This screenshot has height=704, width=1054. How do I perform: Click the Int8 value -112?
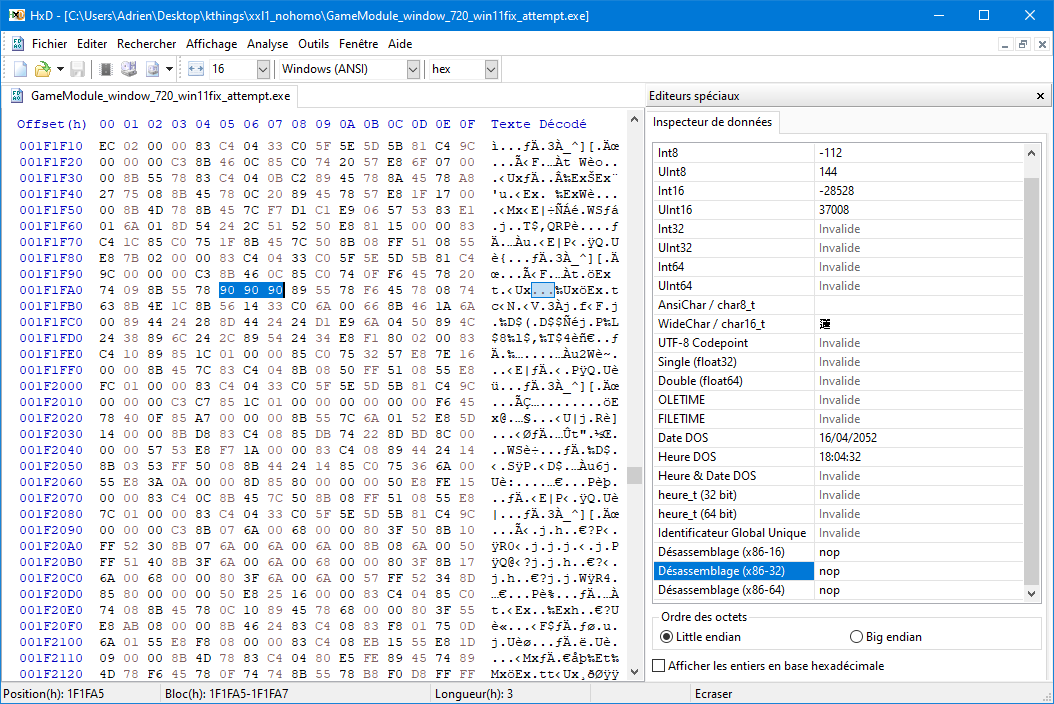[x=831, y=153]
